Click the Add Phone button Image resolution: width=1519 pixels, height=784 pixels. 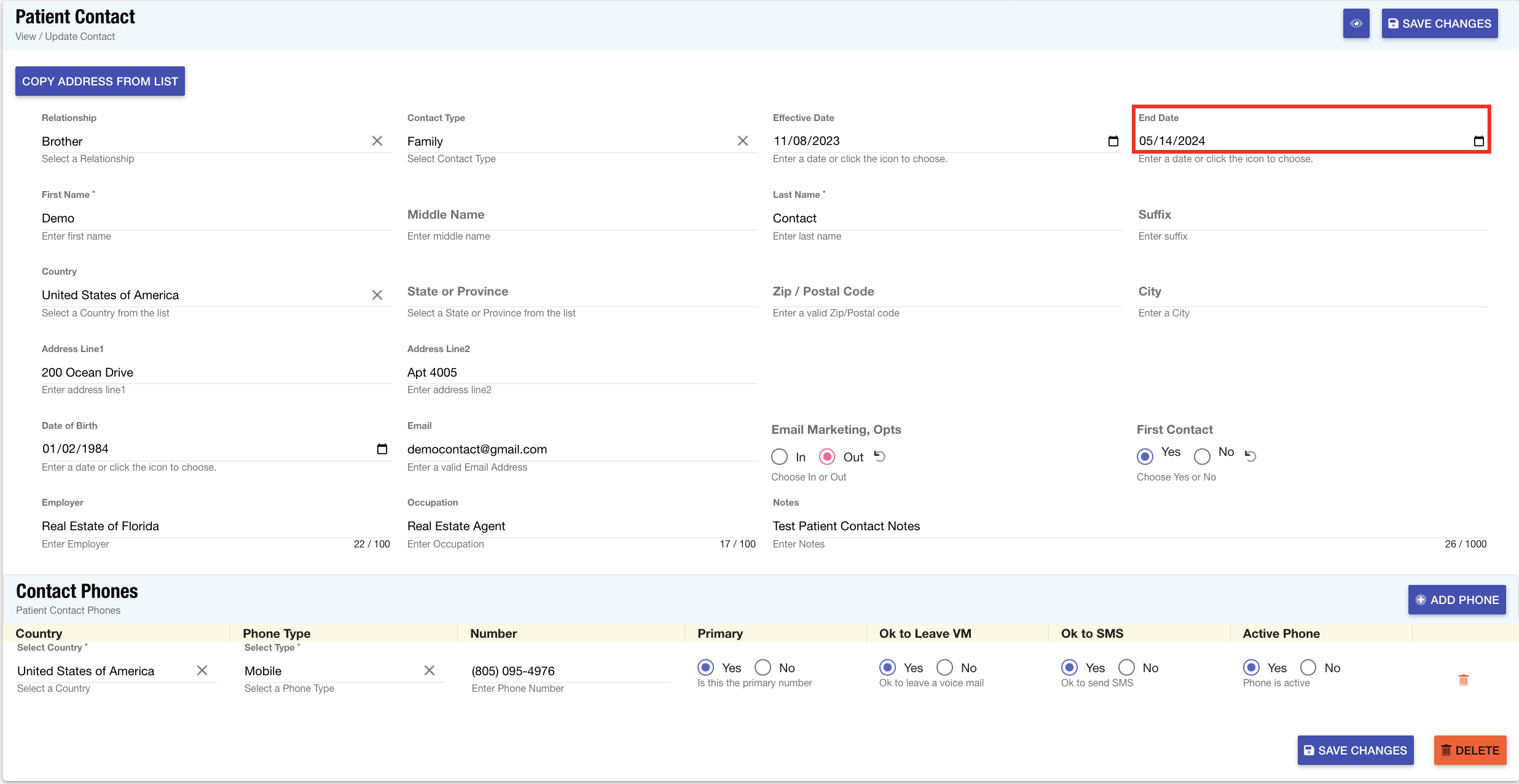[1456, 600]
